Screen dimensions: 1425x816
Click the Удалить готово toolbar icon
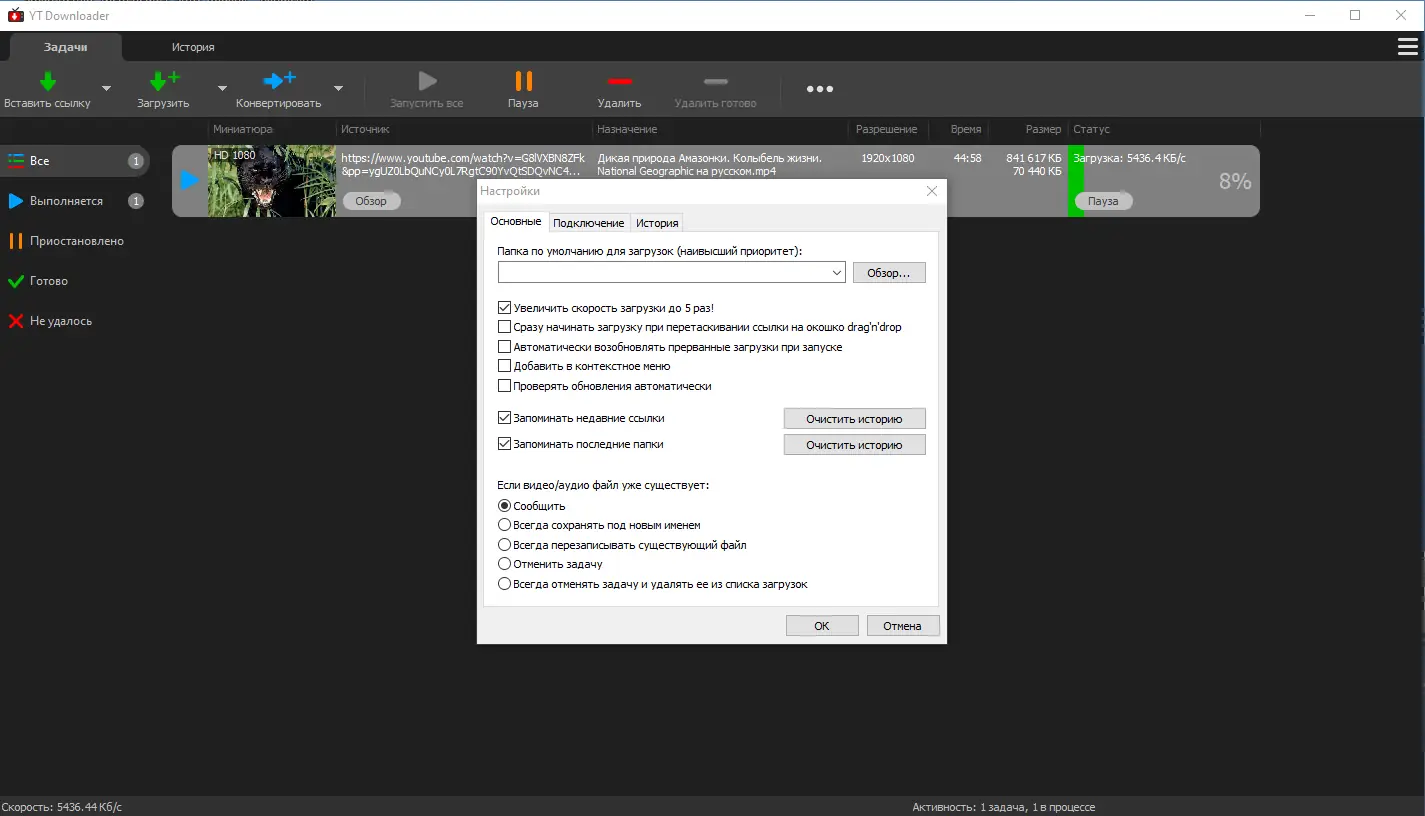(x=715, y=81)
